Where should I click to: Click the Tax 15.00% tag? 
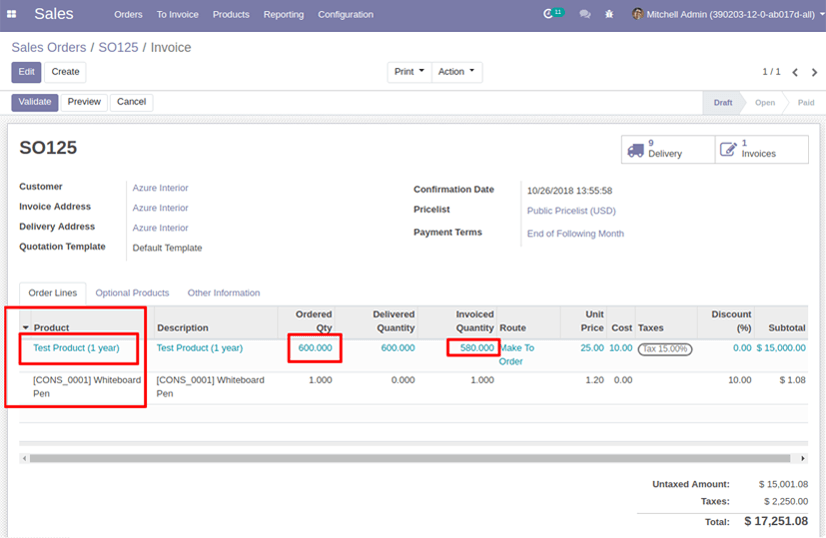[x=664, y=348]
